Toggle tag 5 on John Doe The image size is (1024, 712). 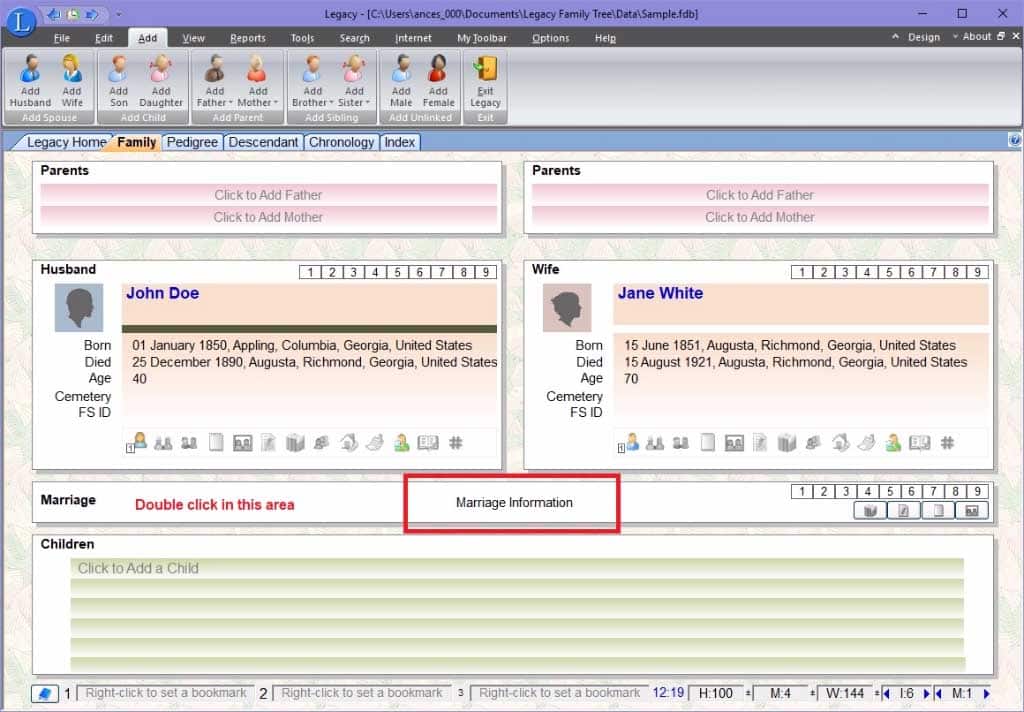[397, 272]
